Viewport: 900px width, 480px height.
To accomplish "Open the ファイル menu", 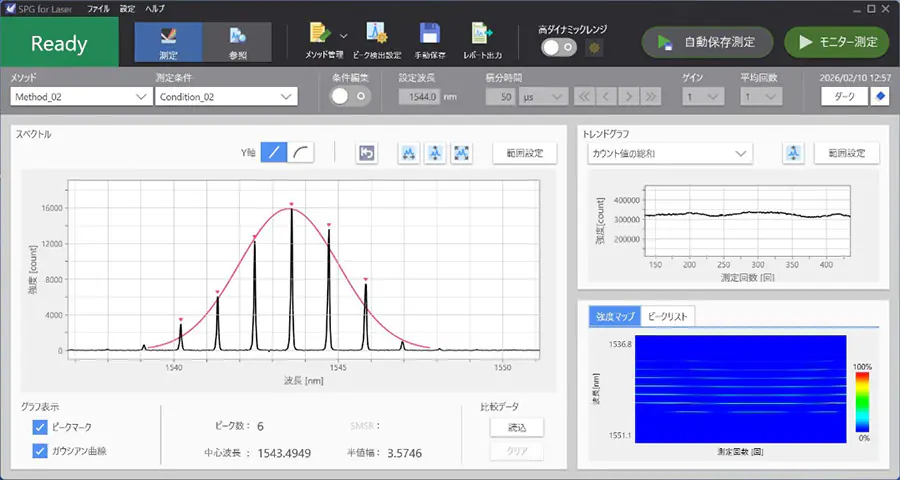I will [99, 7].
